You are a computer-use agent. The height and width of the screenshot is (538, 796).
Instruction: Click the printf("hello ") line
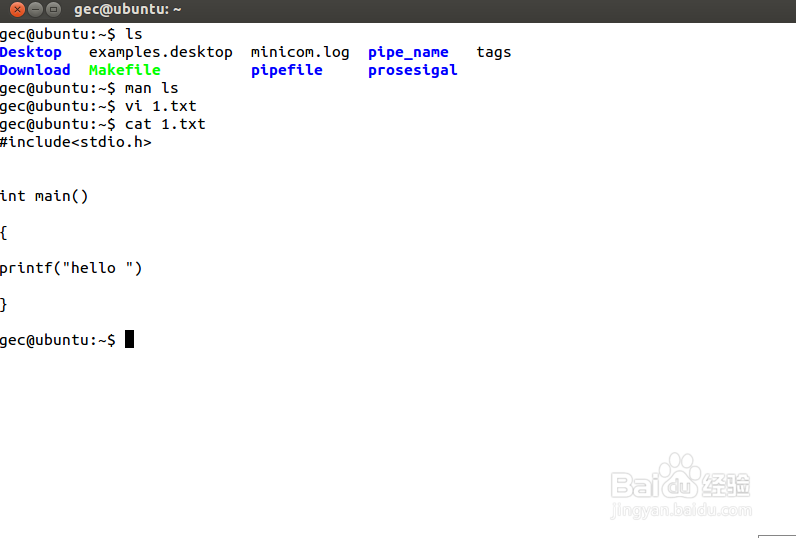click(71, 268)
